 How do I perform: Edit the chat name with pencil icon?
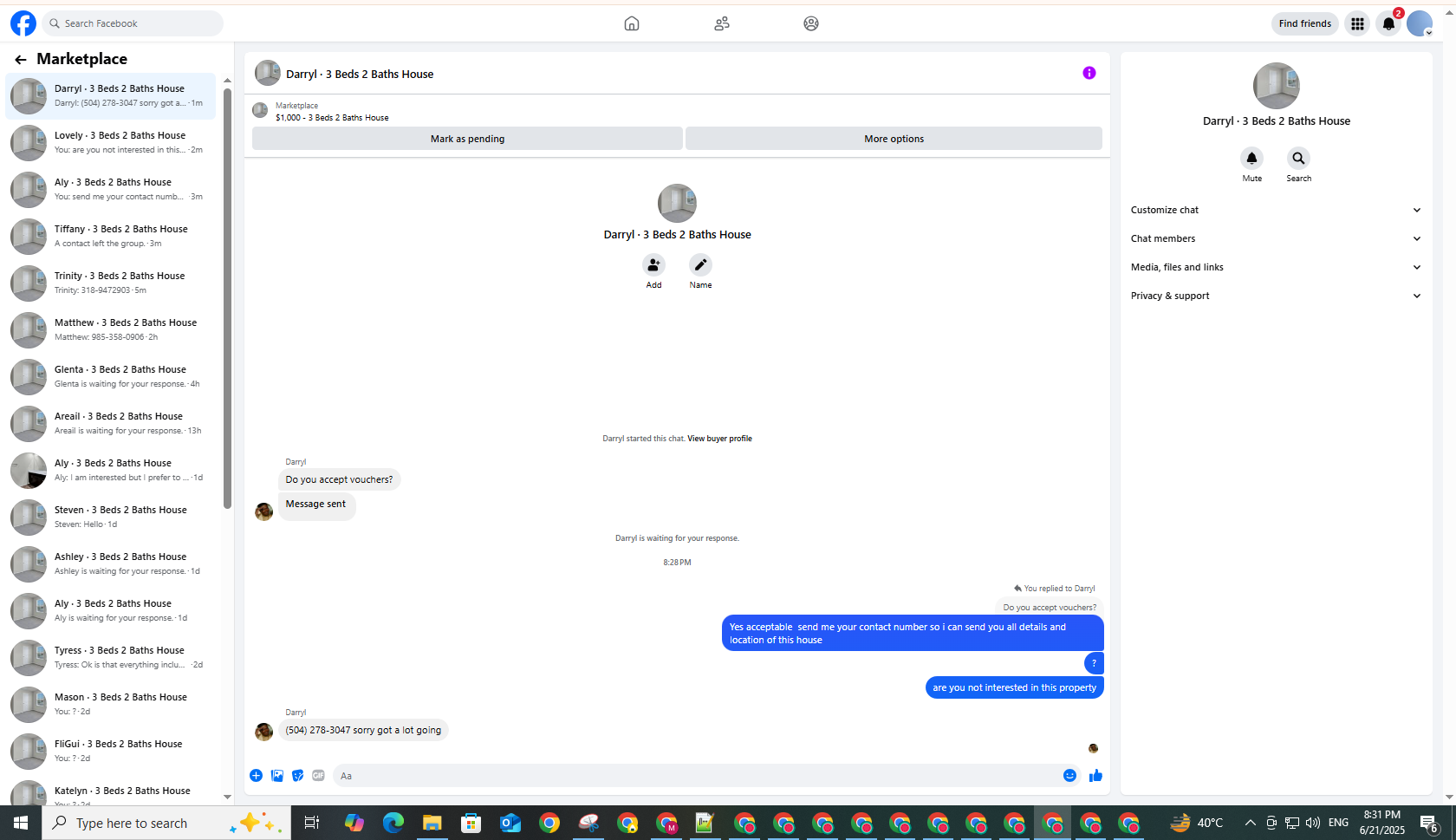[x=700, y=264]
